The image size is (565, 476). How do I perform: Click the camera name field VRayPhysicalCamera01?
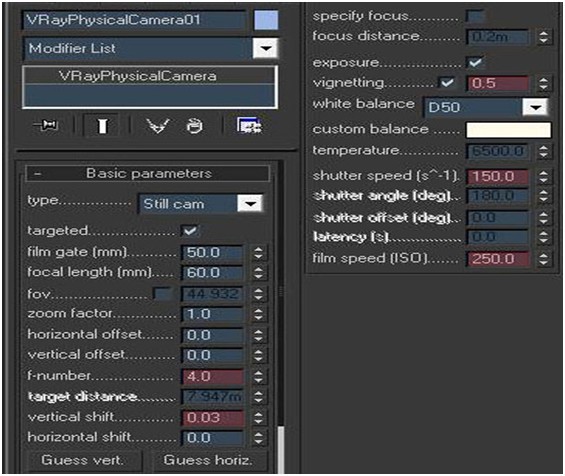point(134,20)
